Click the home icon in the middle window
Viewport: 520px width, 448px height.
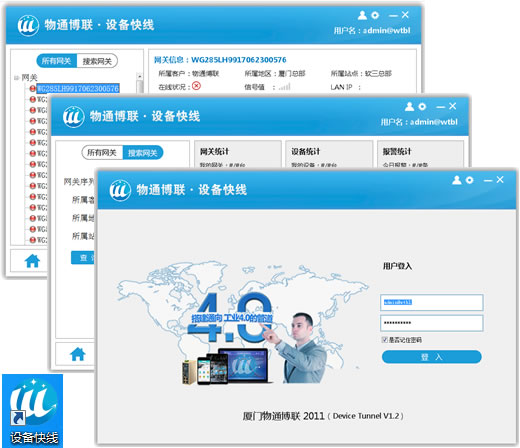coord(78,354)
